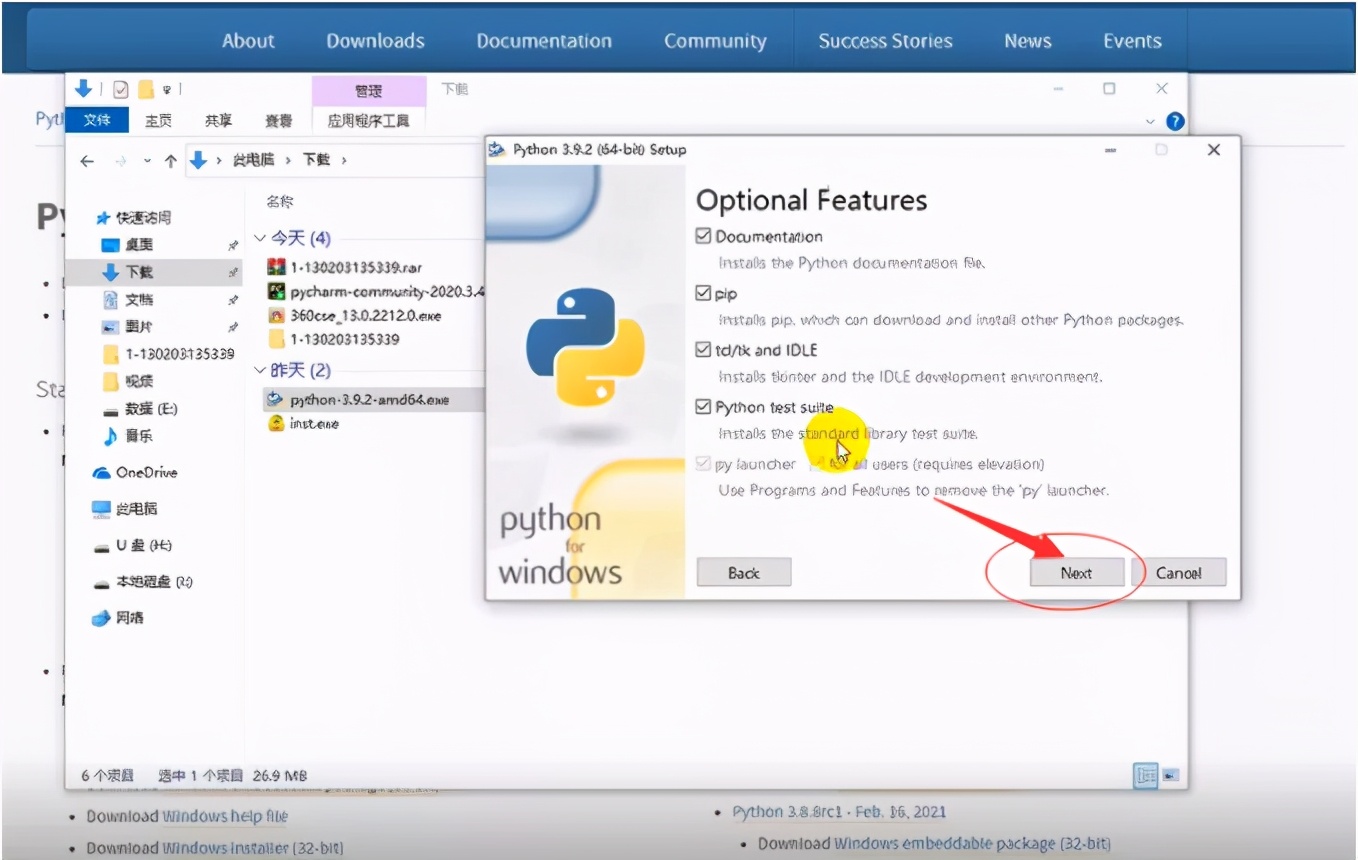Collapse the 今天 (4) file group
Viewport: 1358px width, 860px height.
pyautogui.click(x=260, y=238)
